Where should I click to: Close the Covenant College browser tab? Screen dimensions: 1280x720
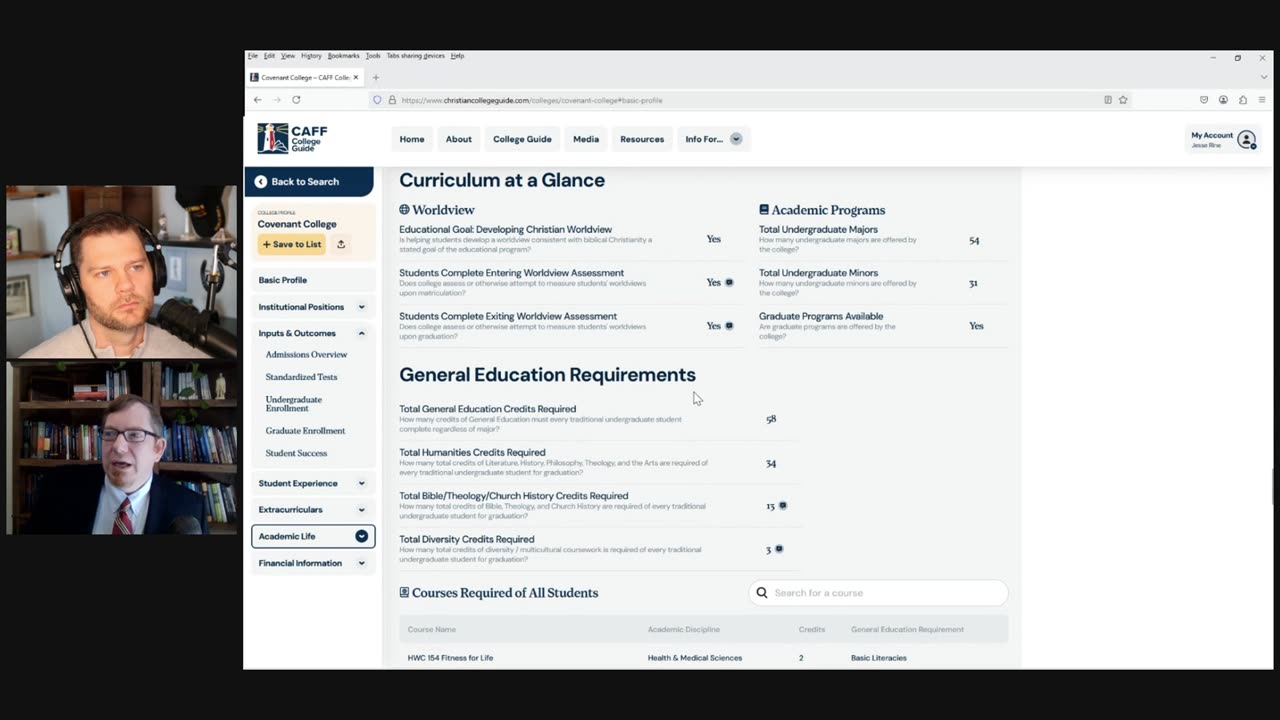tap(356, 77)
